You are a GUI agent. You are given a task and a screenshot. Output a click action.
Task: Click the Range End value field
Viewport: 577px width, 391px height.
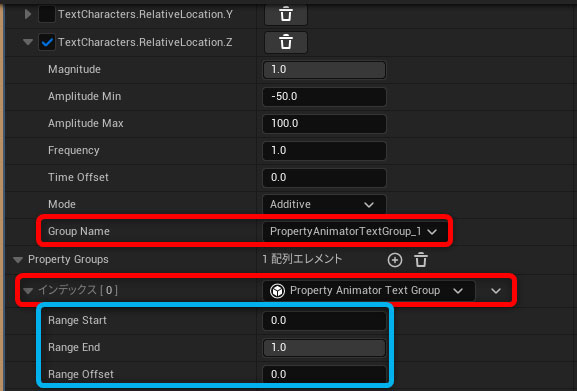tap(324, 347)
